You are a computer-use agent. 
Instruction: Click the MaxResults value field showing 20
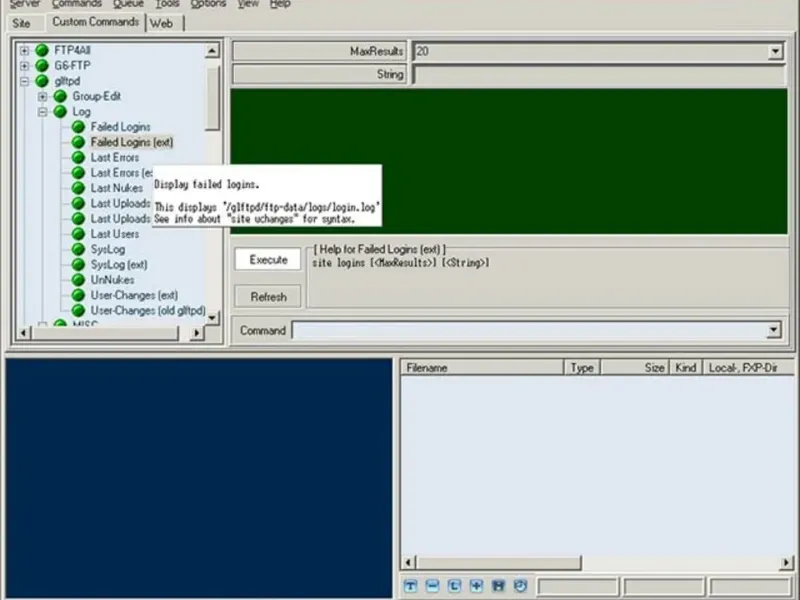point(590,51)
